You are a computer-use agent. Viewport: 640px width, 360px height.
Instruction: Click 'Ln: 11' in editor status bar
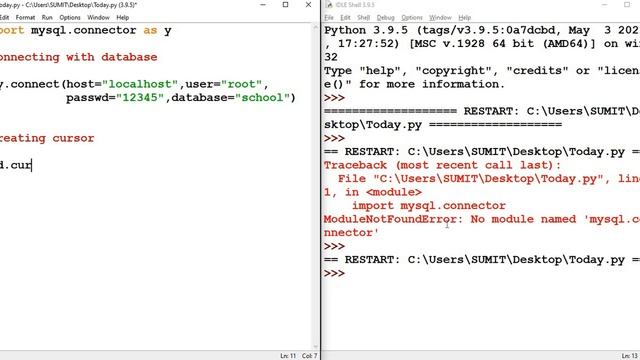click(x=288, y=356)
